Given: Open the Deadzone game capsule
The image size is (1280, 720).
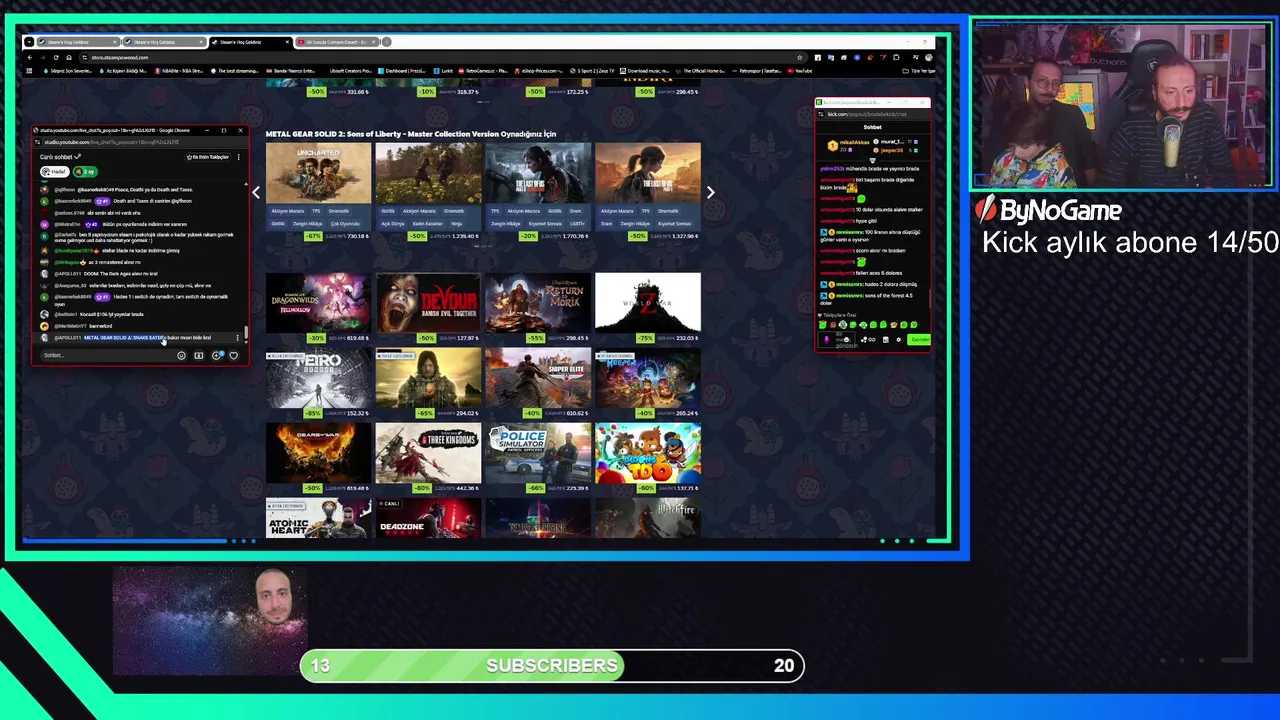Looking at the screenshot, I should coord(428,519).
